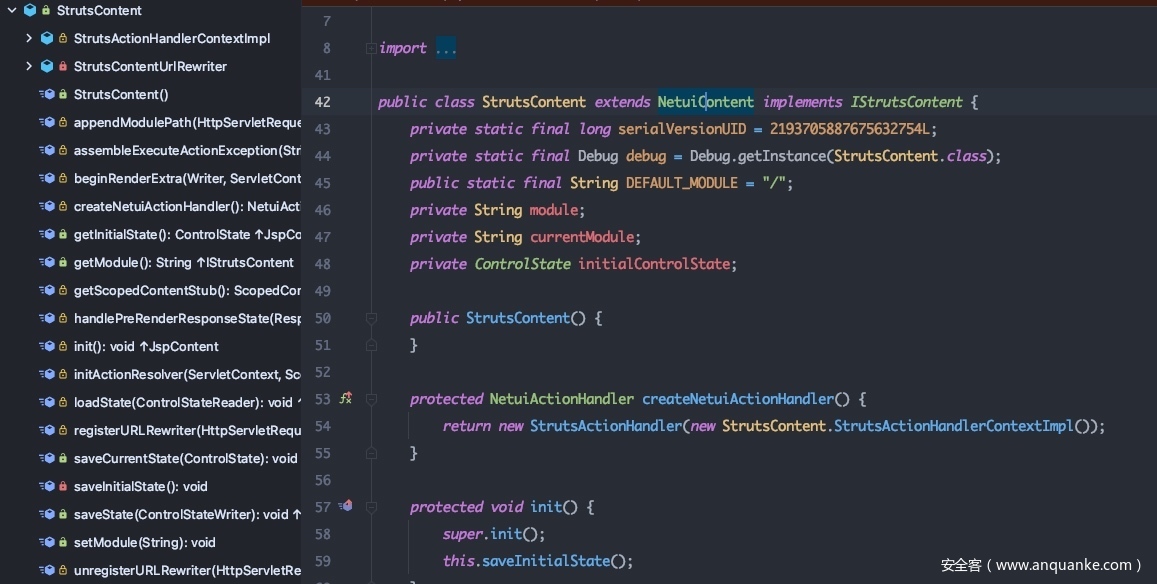The image size is (1157, 584).
Task: Expand the StrutsContentUrlRewriter inner class node
Action: (x=29, y=66)
